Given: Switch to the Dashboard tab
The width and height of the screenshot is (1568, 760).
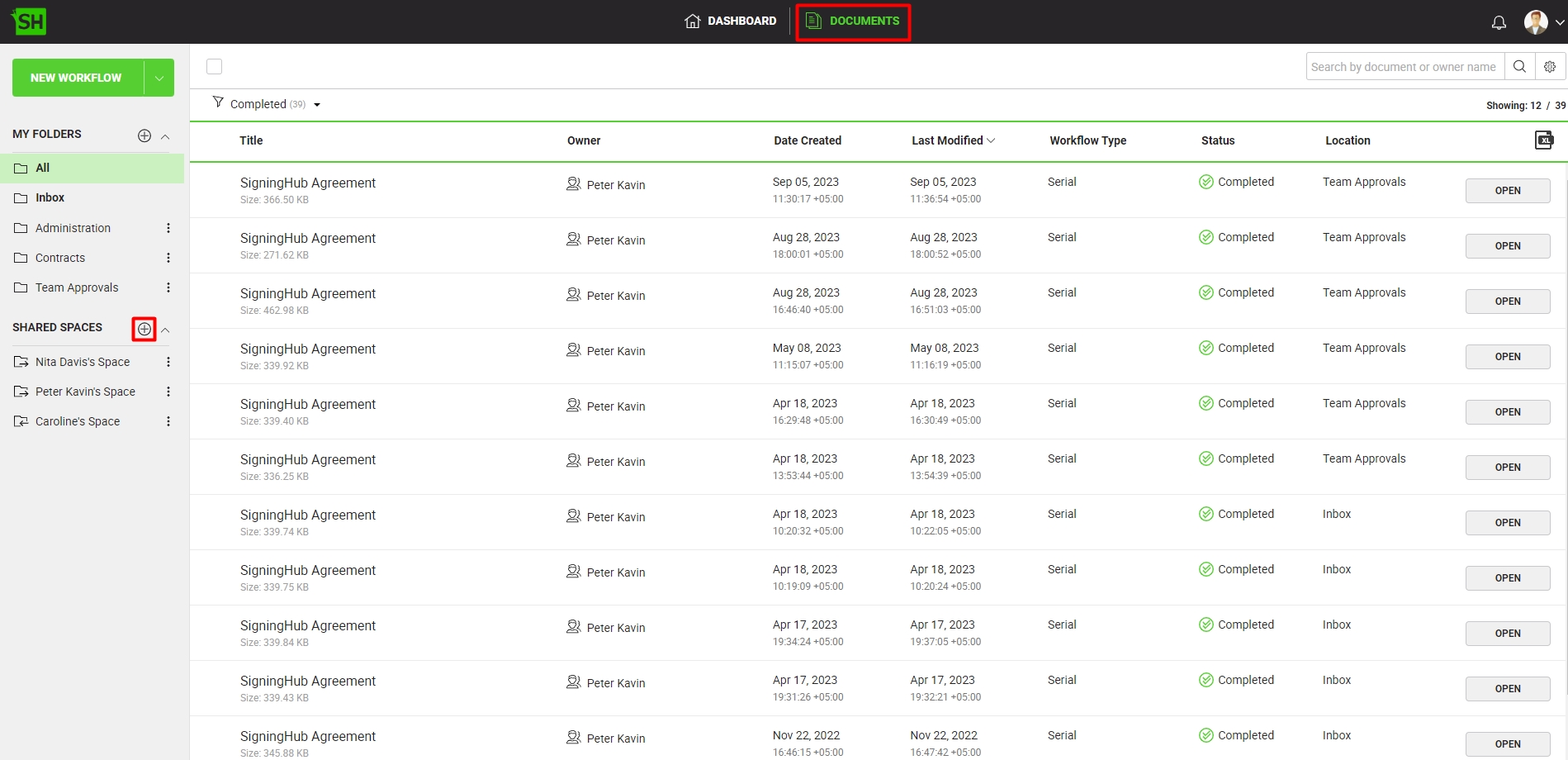Looking at the screenshot, I should point(731,21).
